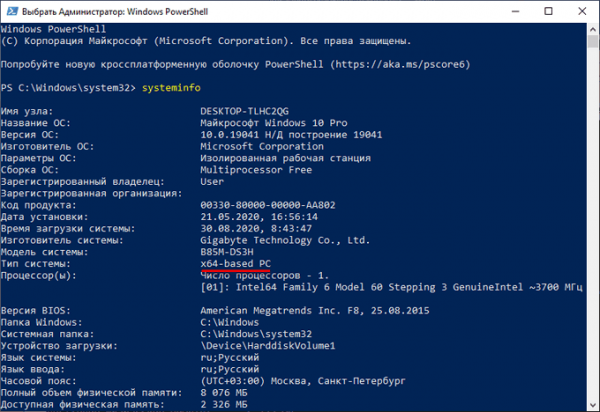Image resolution: width=600 pixels, height=412 pixels.
Task: Click system folder value 'C:\Windows\system32'
Action: tap(256, 334)
